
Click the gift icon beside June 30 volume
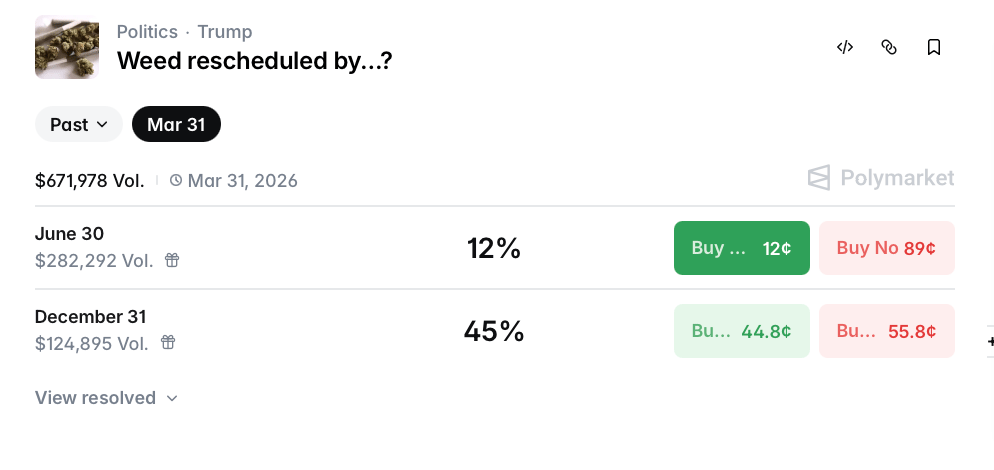click(x=172, y=260)
